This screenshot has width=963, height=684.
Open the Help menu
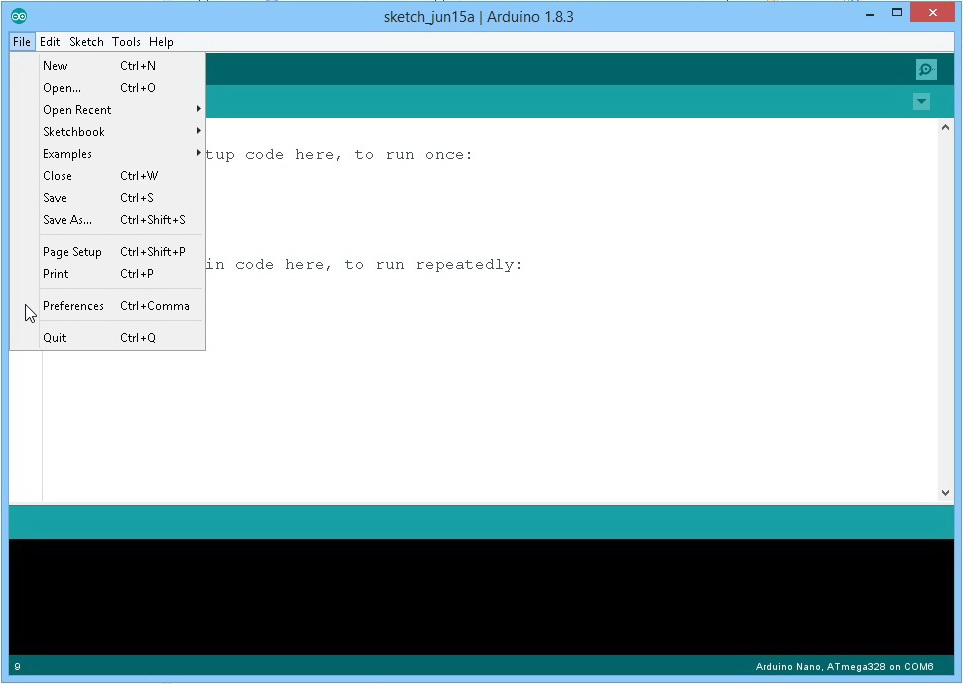point(161,42)
